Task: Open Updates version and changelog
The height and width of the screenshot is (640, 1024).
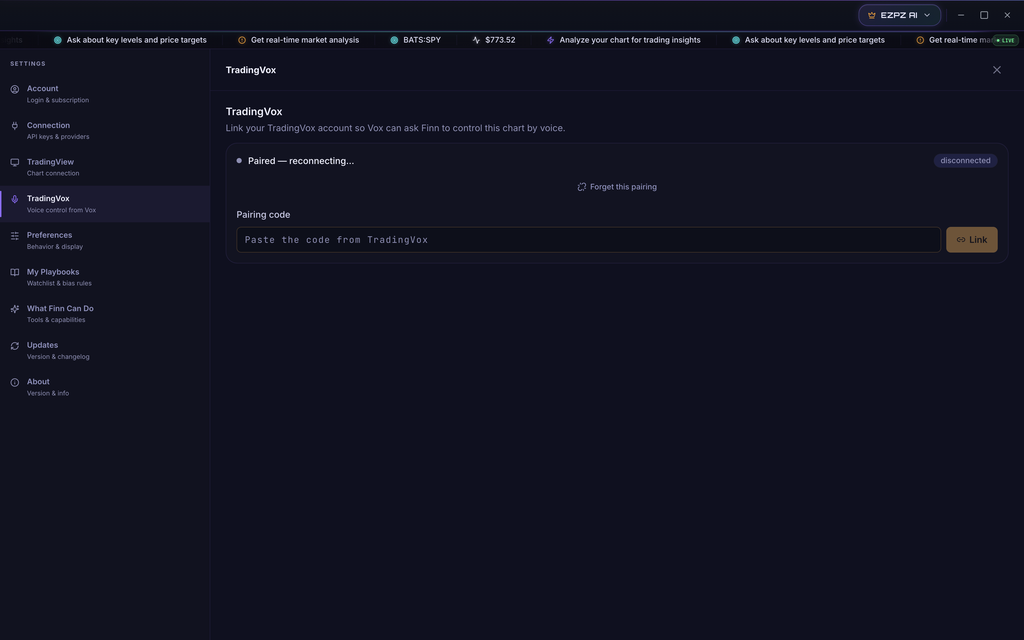Action: click(x=104, y=350)
